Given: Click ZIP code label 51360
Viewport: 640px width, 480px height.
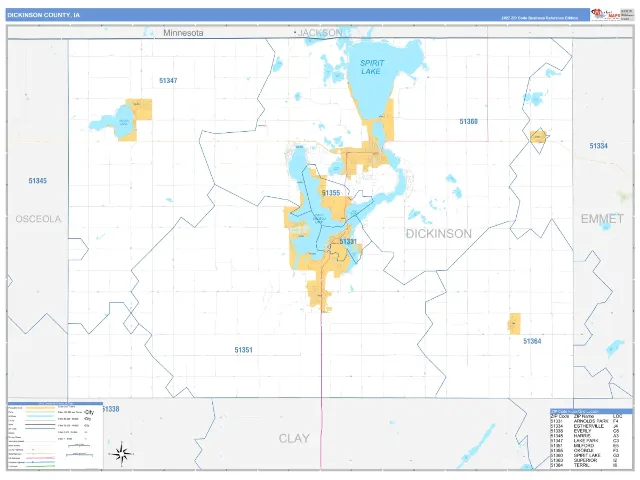Looking at the screenshot, I should (469, 122).
